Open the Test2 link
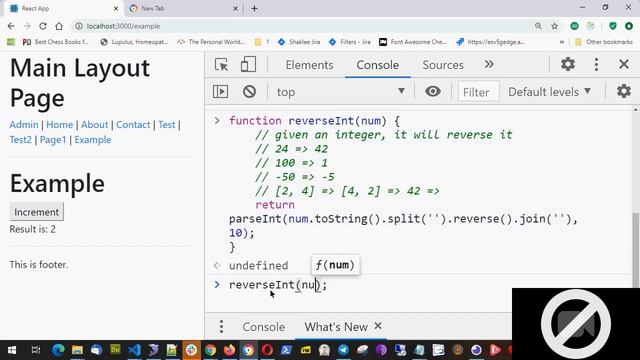Screen dimensions: 640x360 click(x=20, y=140)
